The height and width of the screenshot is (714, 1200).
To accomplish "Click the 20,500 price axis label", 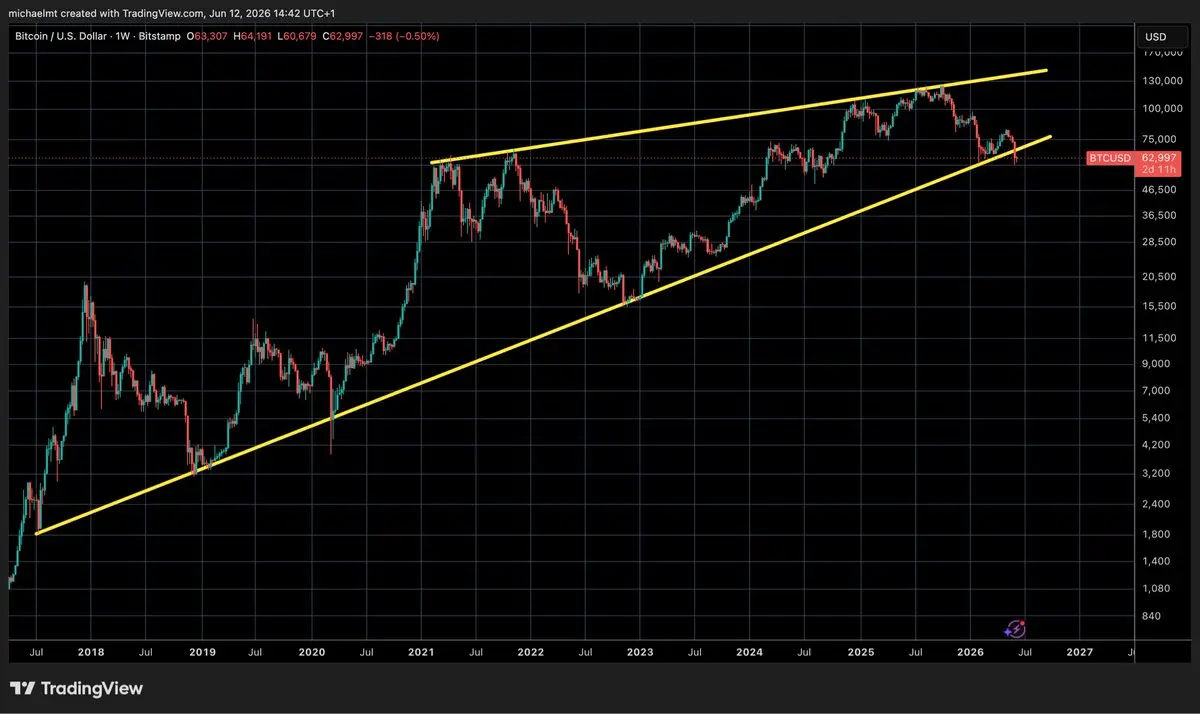I will coord(1162,276).
